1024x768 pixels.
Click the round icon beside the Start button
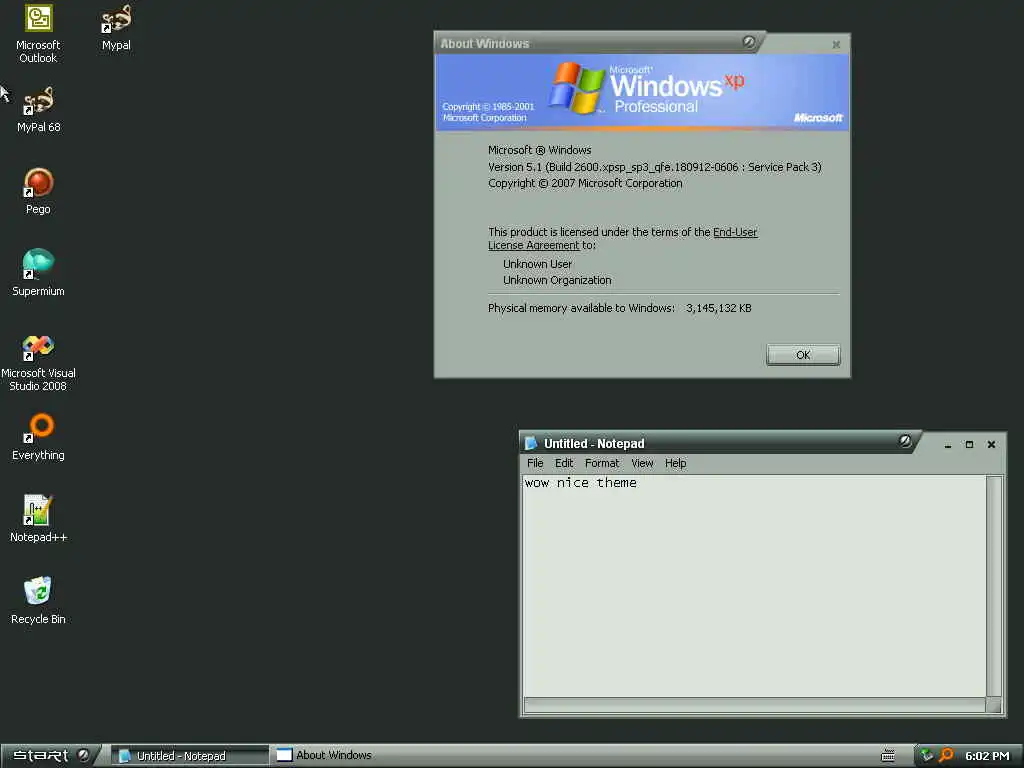click(x=84, y=755)
